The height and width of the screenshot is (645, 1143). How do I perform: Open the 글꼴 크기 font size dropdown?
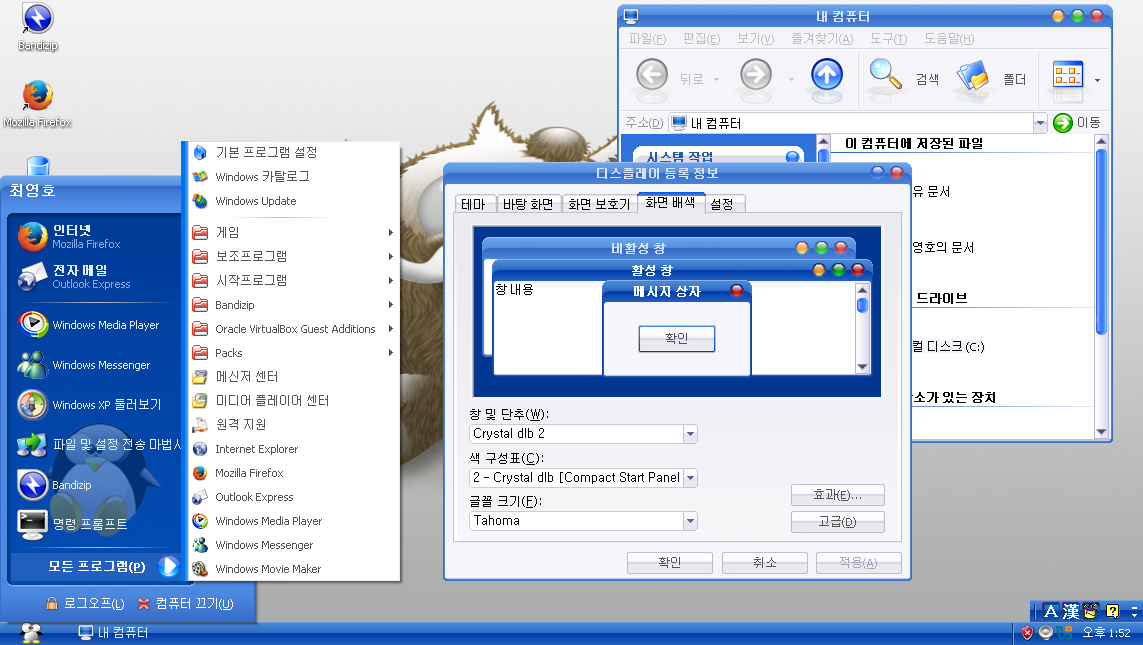(690, 520)
